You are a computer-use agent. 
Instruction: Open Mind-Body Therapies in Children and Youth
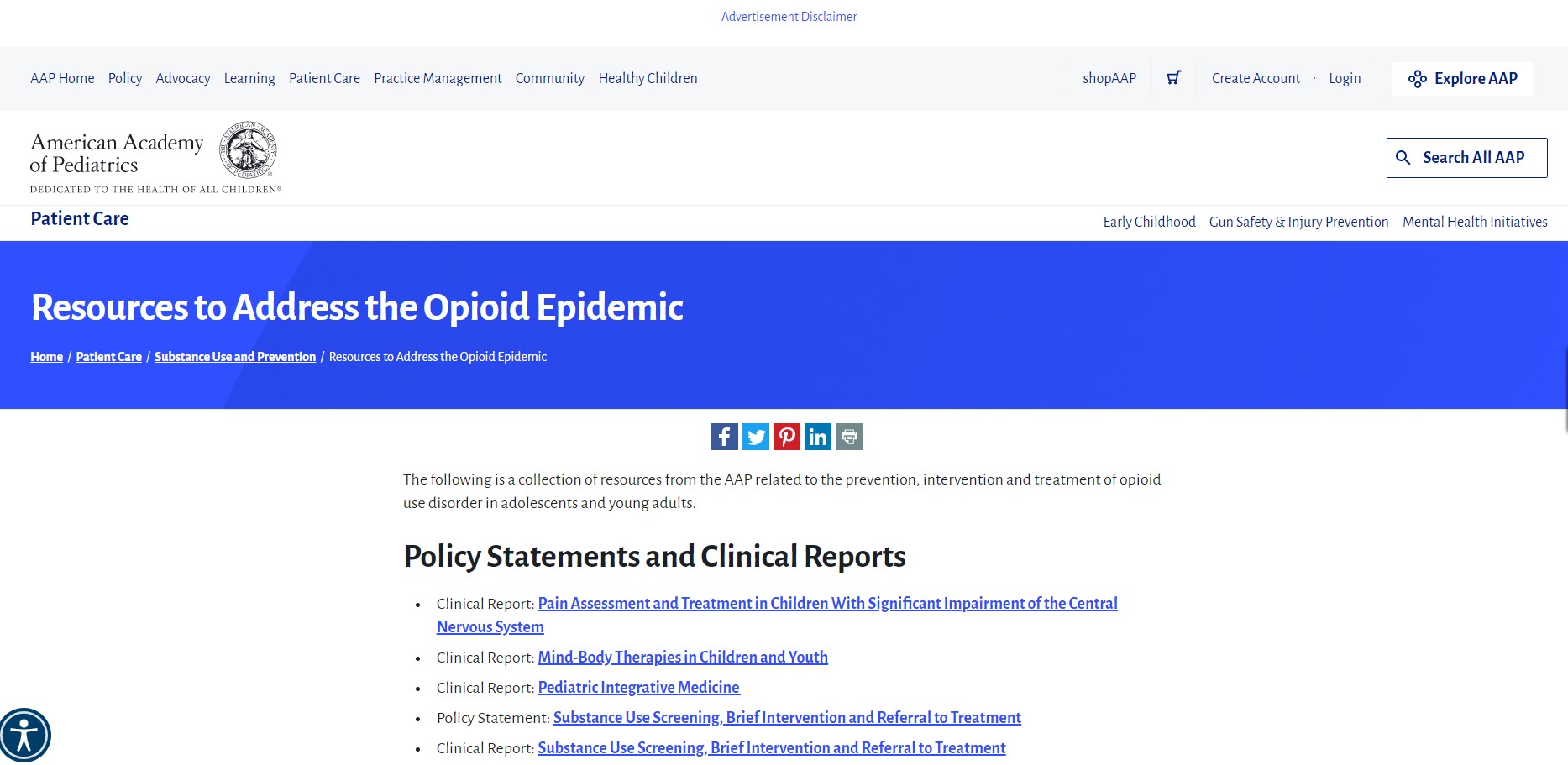click(683, 658)
